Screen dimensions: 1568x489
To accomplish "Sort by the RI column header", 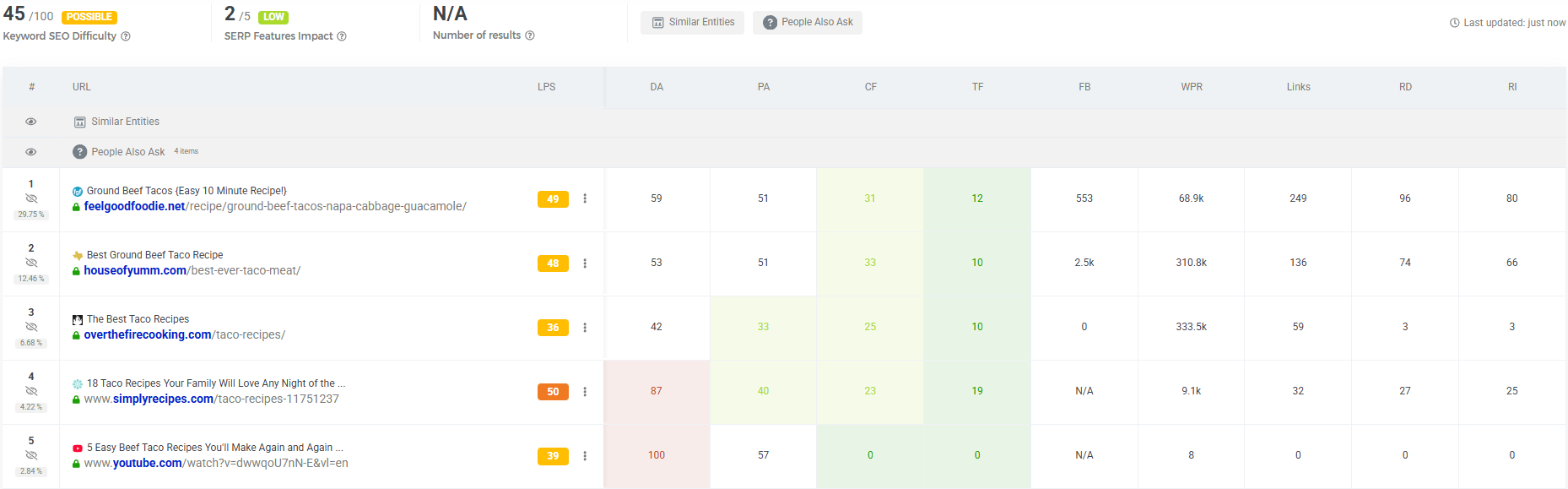I will pyautogui.click(x=1512, y=87).
